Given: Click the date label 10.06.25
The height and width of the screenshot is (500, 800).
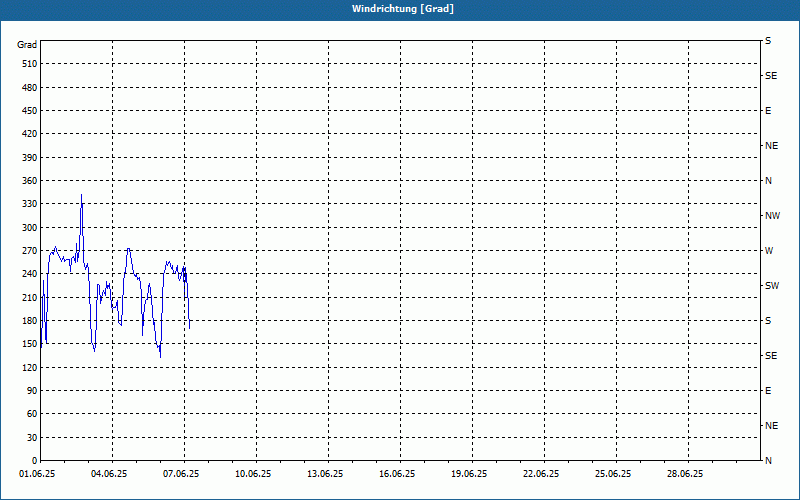Looking at the screenshot, I should click(253, 474).
